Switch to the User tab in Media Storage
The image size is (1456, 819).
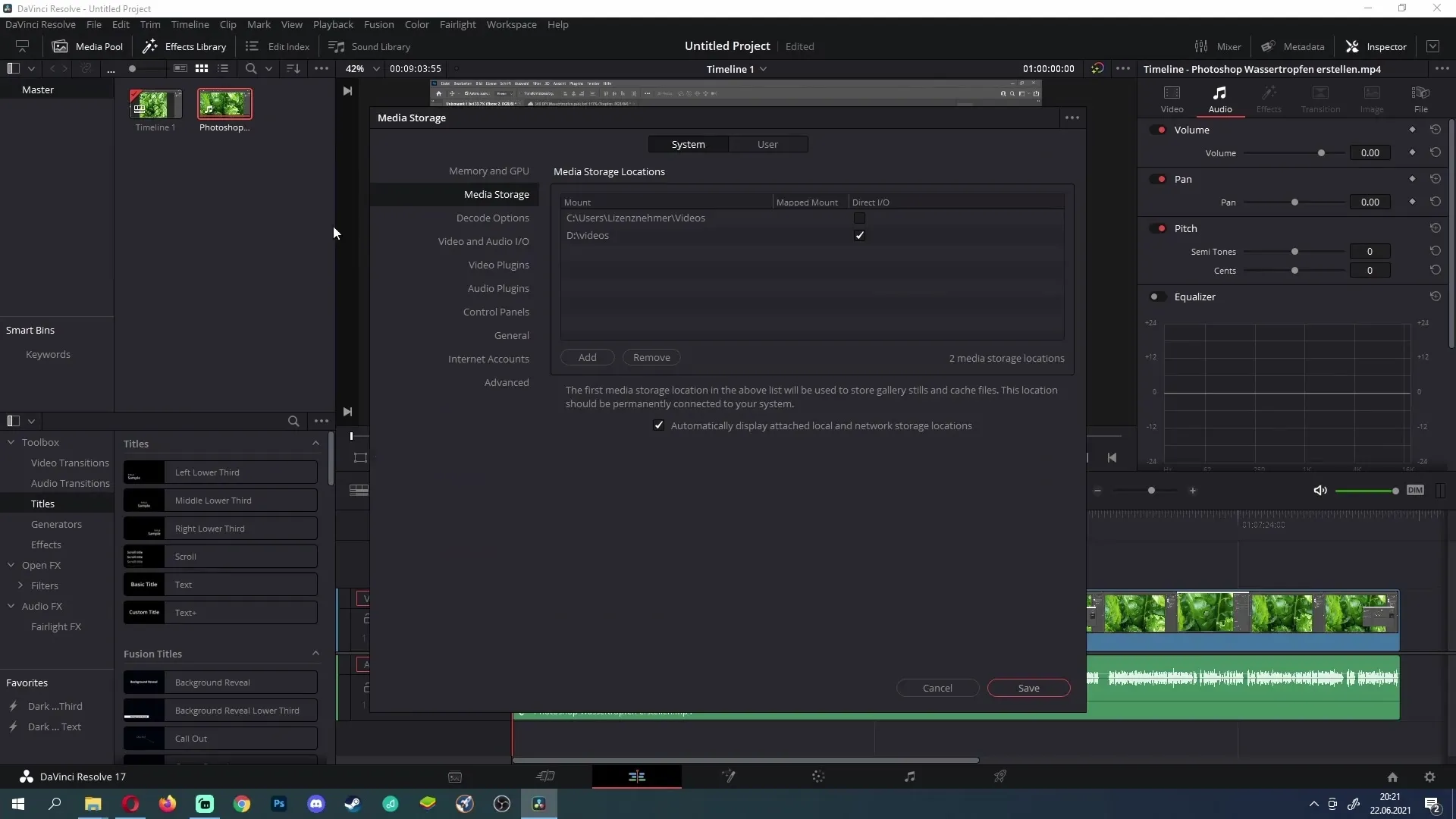pyautogui.click(x=767, y=143)
